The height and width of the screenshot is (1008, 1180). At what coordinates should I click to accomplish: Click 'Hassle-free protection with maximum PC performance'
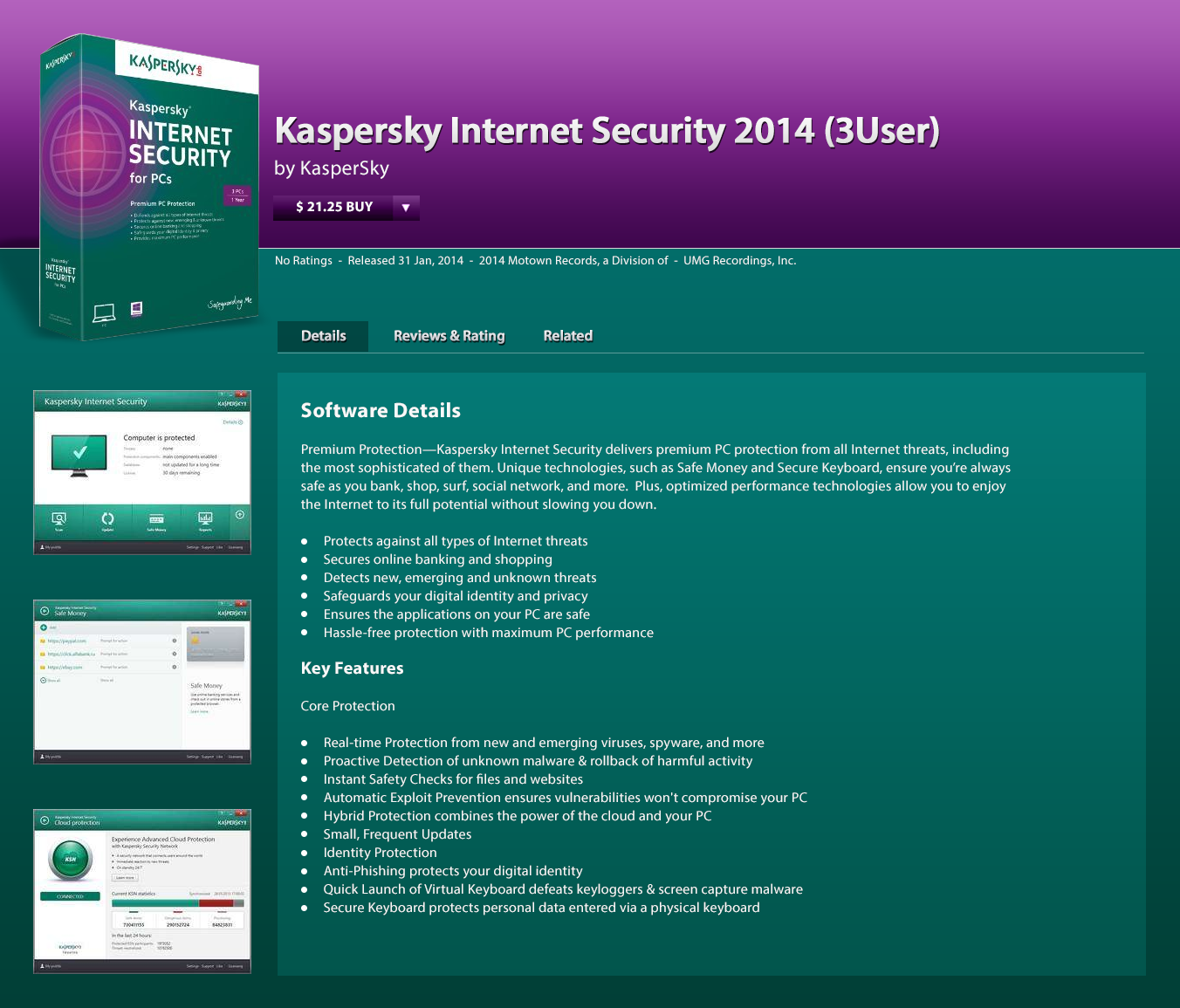click(x=488, y=633)
